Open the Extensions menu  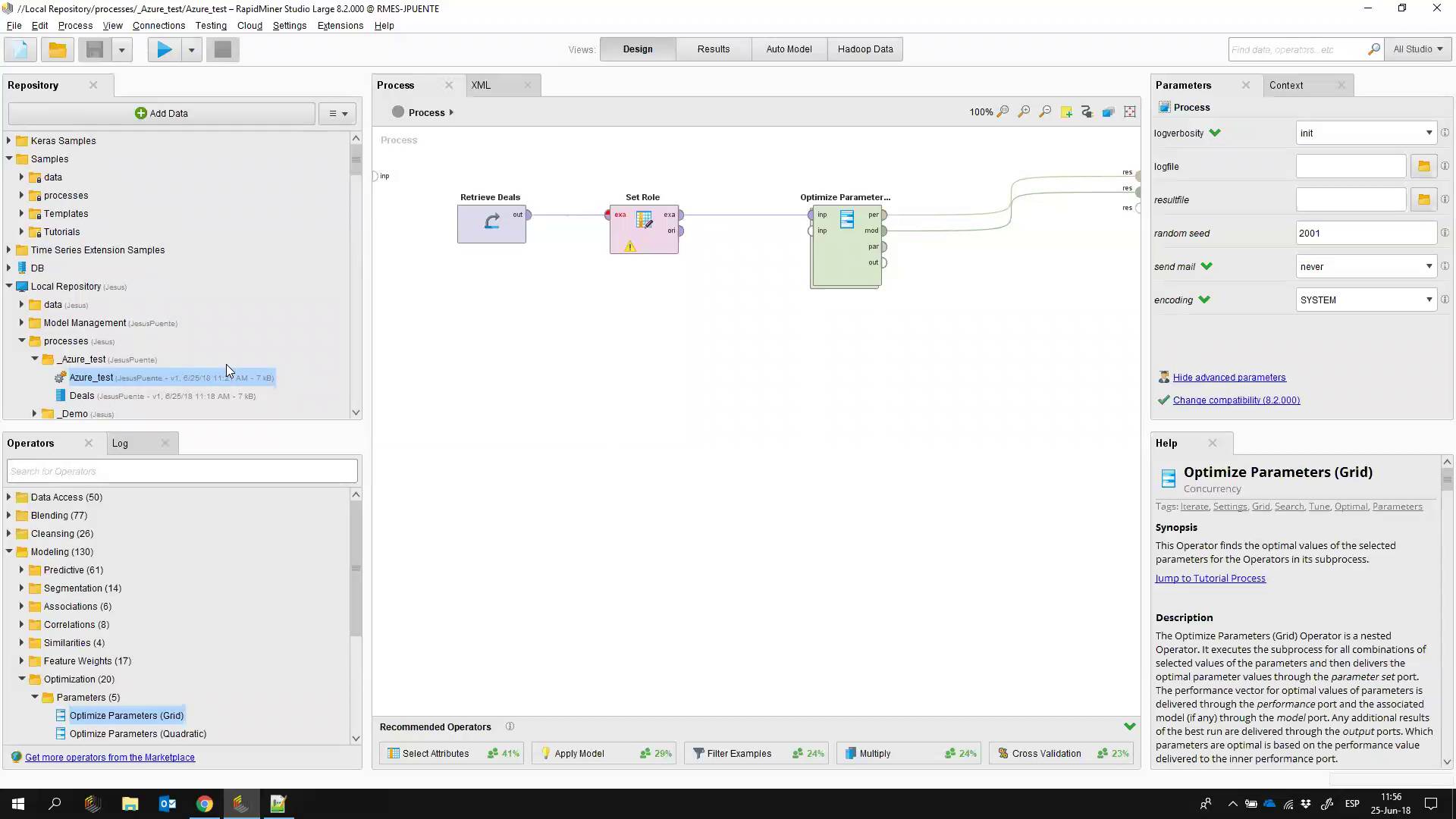pyautogui.click(x=340, y=26)
